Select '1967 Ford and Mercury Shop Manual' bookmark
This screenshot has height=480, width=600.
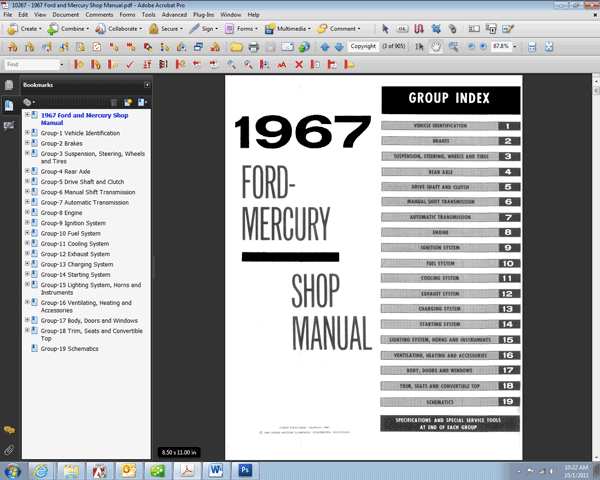click(85, 119)
